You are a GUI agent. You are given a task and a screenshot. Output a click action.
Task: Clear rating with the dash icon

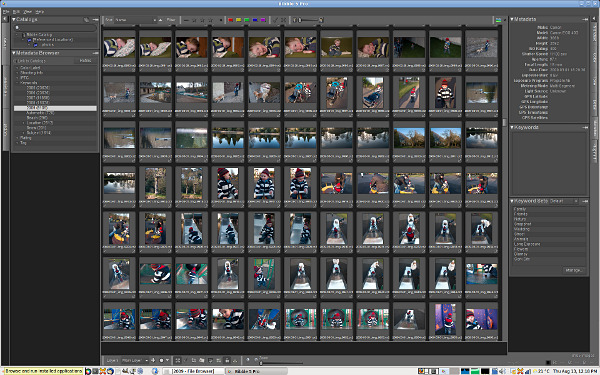[x=186, y=20]
